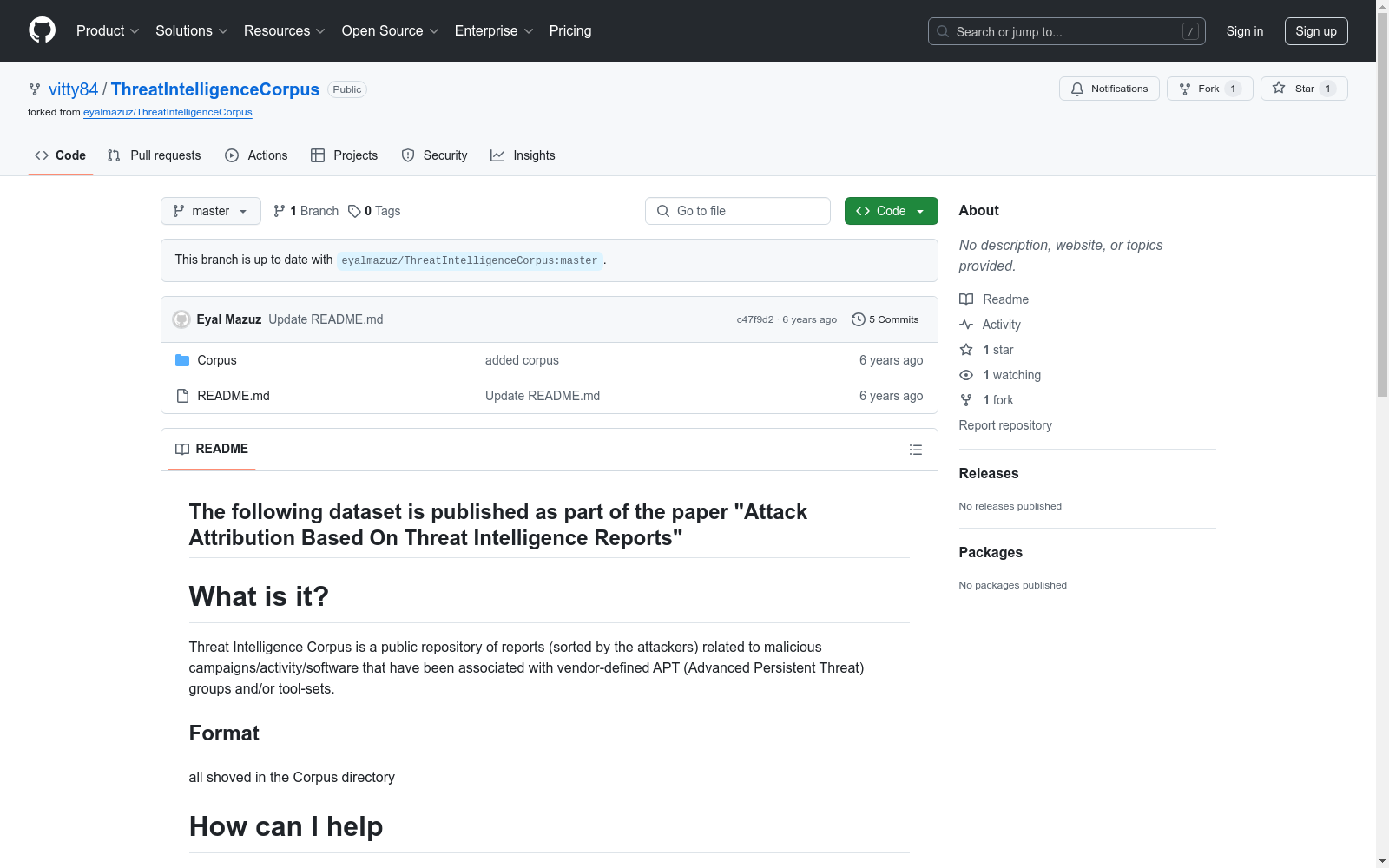Click the Notifications button

(x=1109, y=89)
